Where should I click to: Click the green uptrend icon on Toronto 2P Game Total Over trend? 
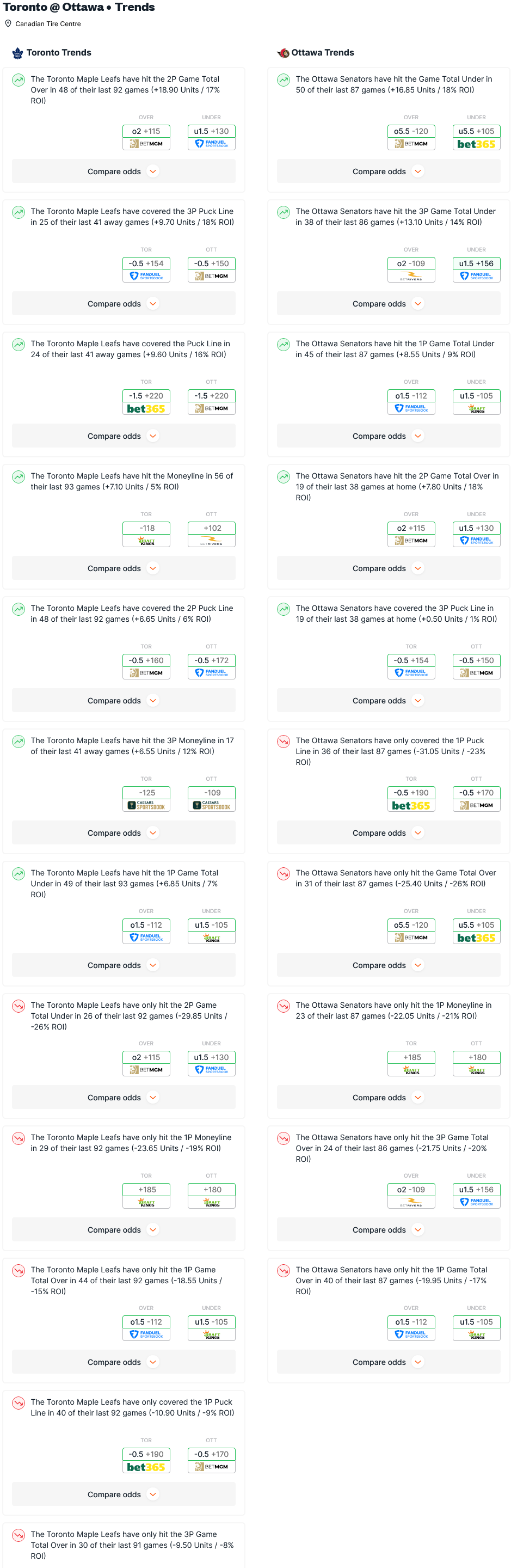[19, 79]
